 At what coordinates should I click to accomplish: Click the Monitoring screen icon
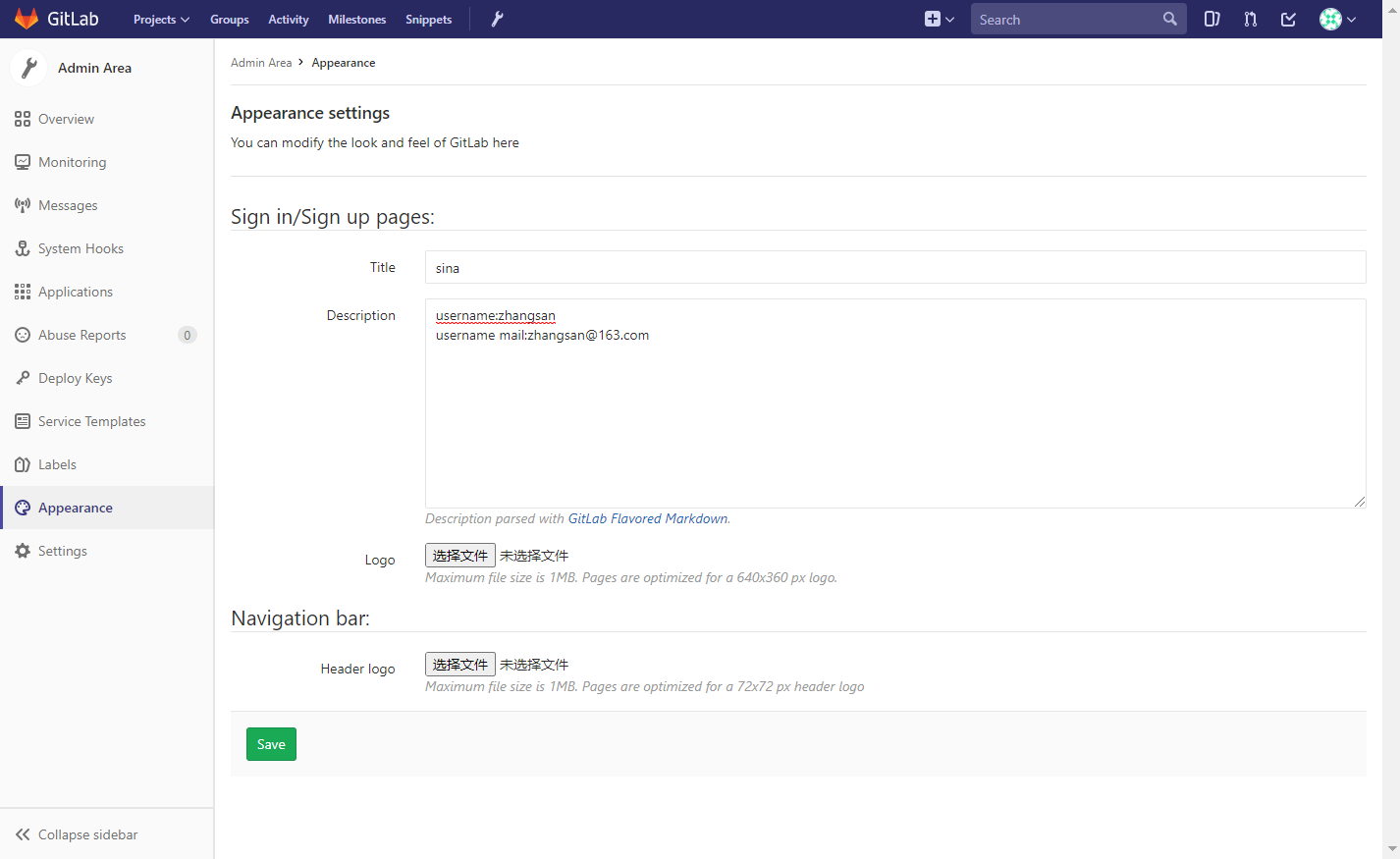click(23, 162)
